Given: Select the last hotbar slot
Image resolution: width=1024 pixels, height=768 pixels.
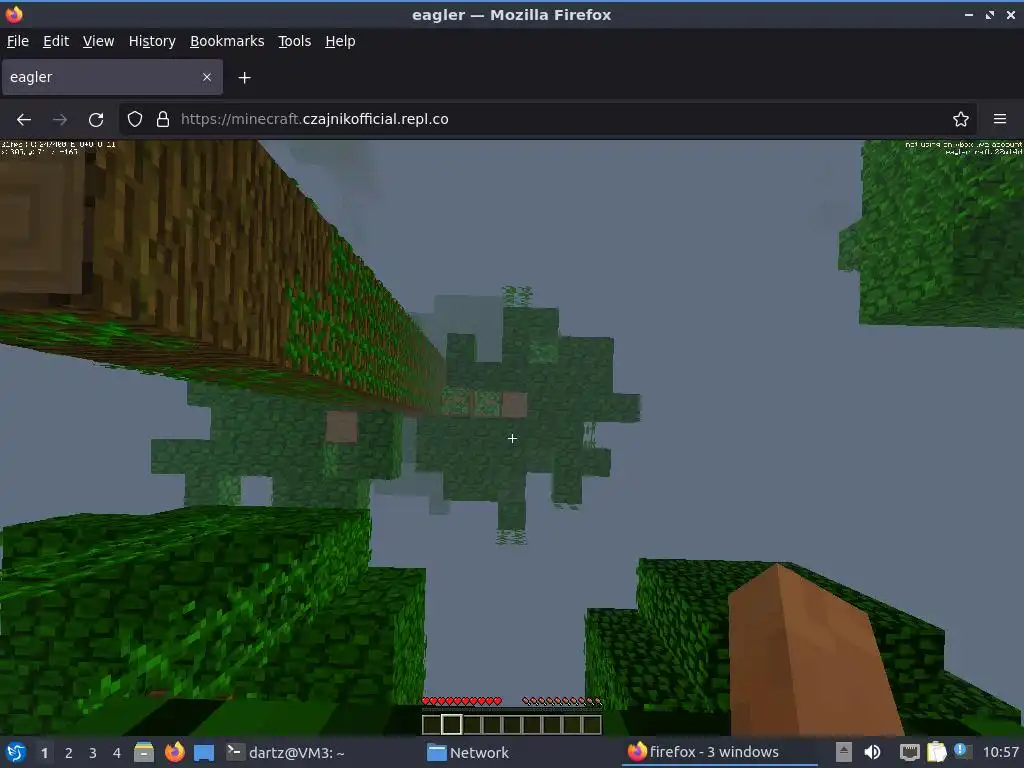Looking at the screenshot, I should coord(592,724).
